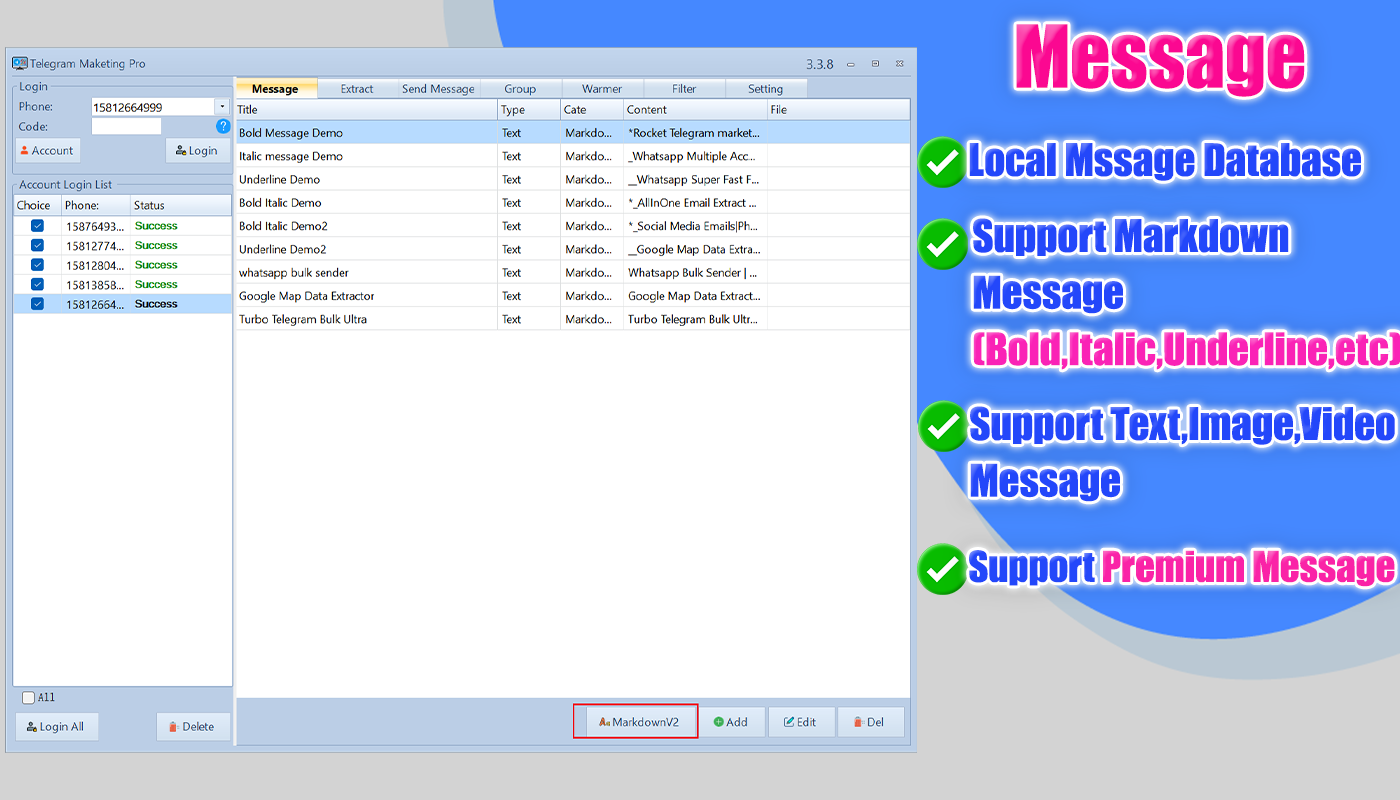Toggle the All checkbox
1400x800 pixels.
click(x=28, y=698)
